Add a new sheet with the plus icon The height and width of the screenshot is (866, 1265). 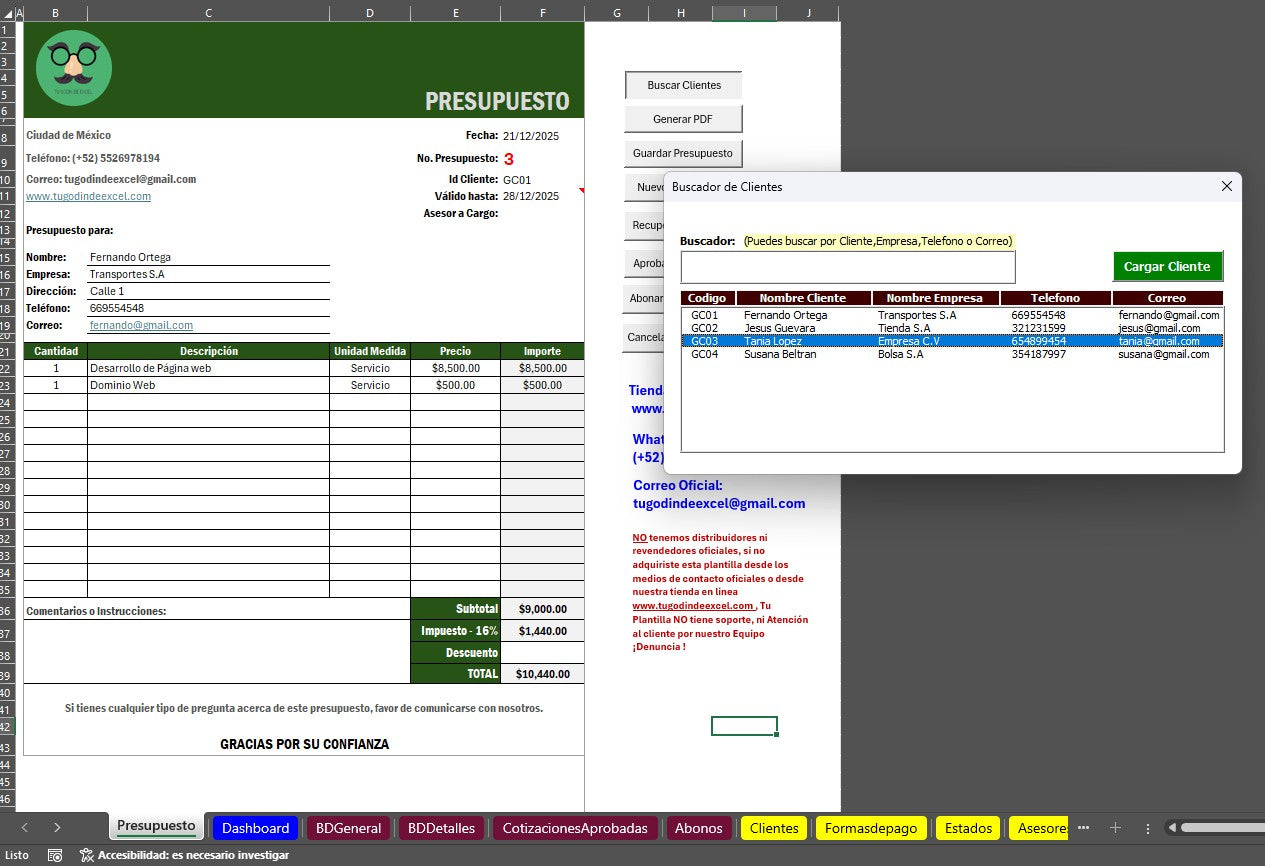point(1114,828)
